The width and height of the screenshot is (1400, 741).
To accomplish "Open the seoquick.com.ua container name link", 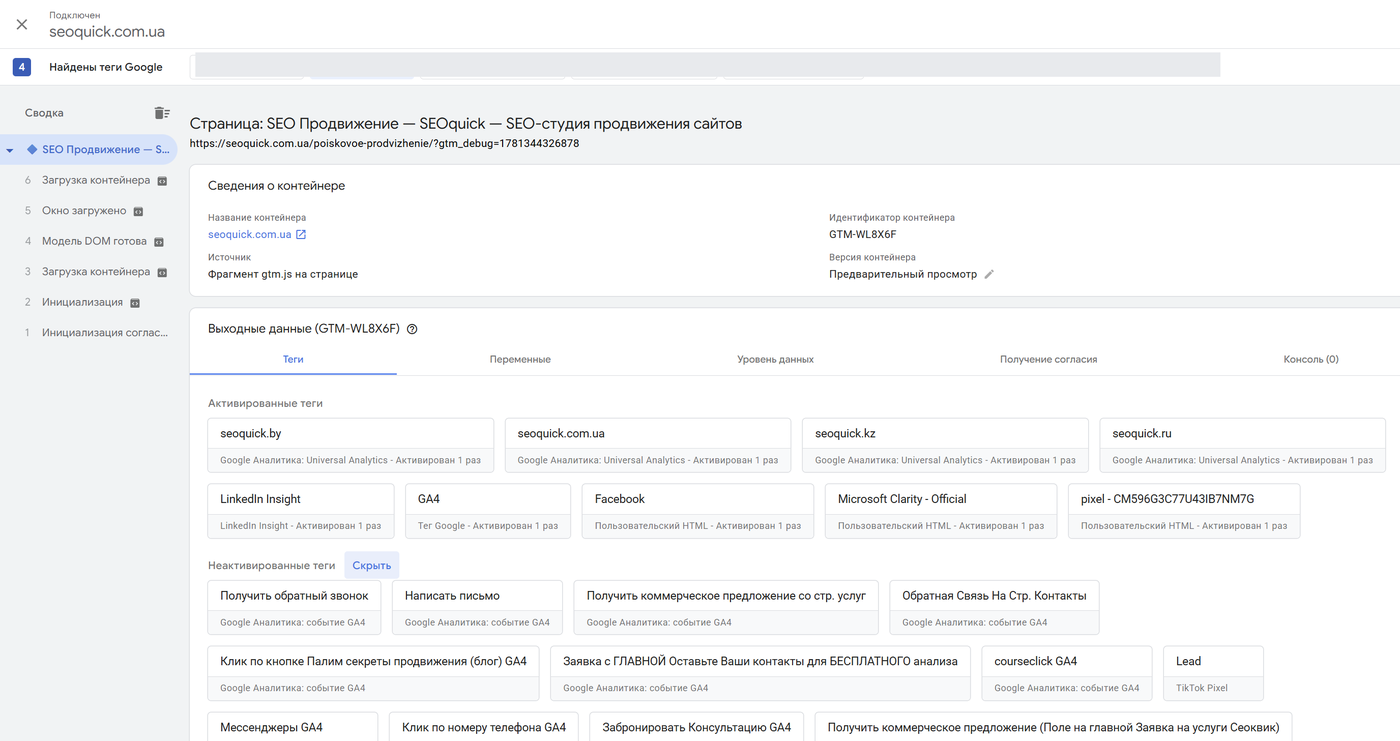I will click(249, 235).
